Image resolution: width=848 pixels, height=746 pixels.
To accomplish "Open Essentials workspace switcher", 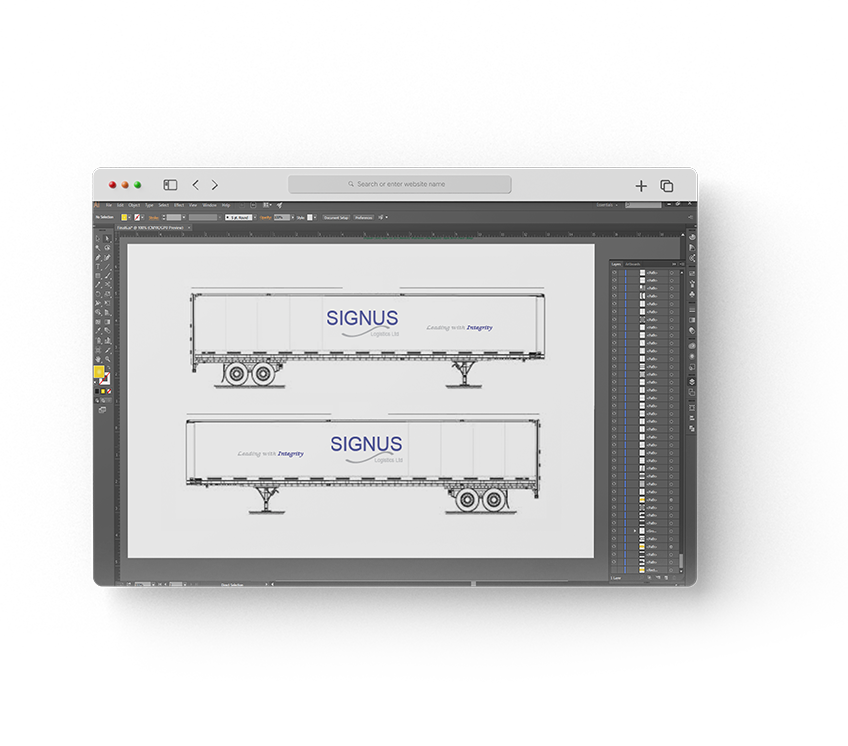I will pos(607,205).
